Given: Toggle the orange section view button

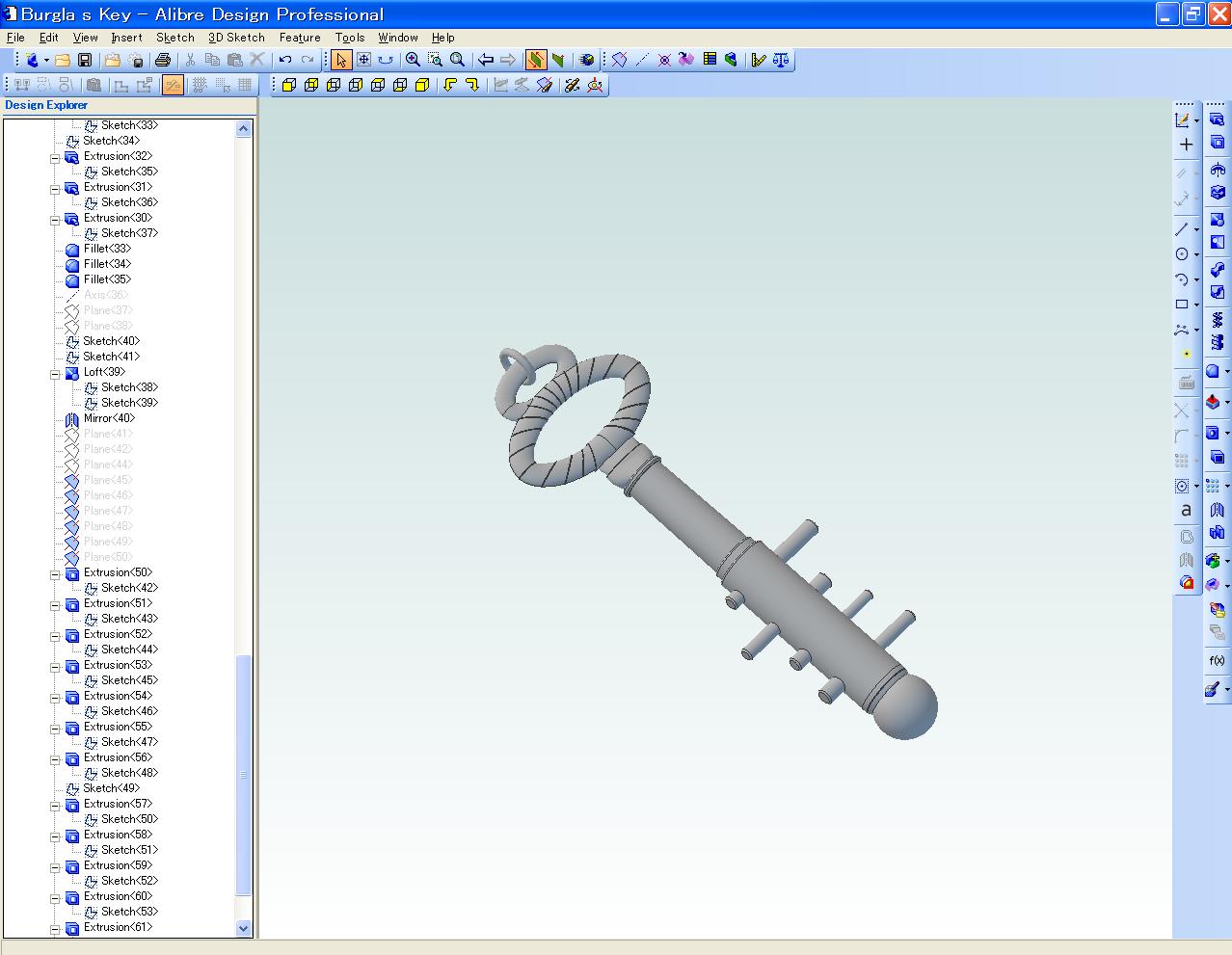Looking at the screenshot, I should 535,60.
